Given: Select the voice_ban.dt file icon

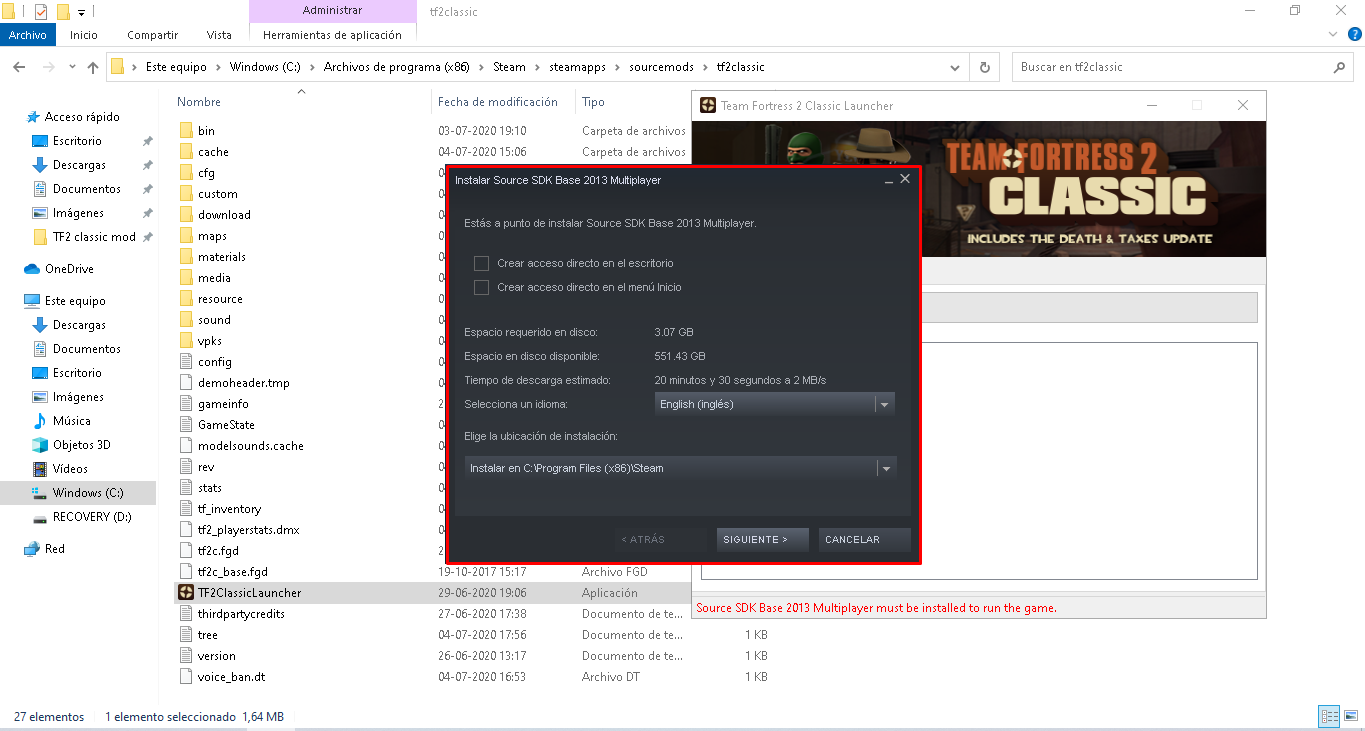Looking at the screenshot, I should (185, 677).
